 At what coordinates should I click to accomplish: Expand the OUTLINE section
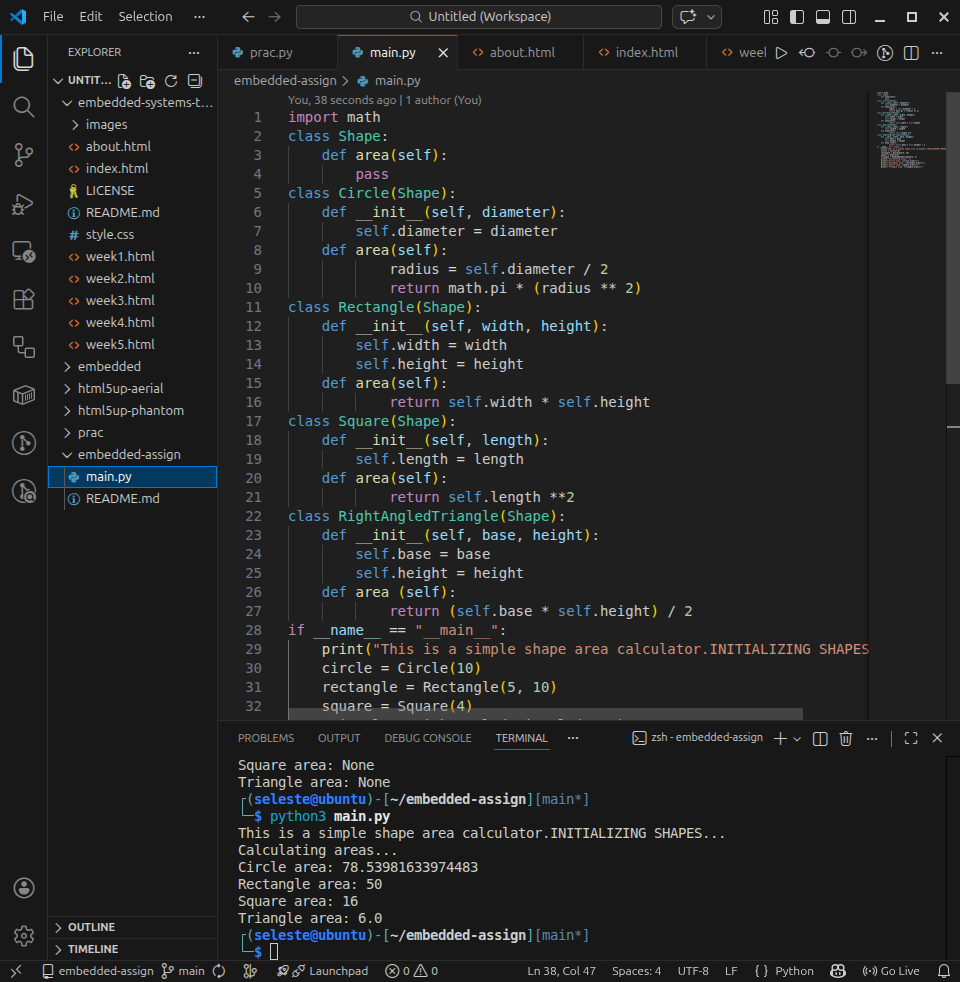click(92, 927)
